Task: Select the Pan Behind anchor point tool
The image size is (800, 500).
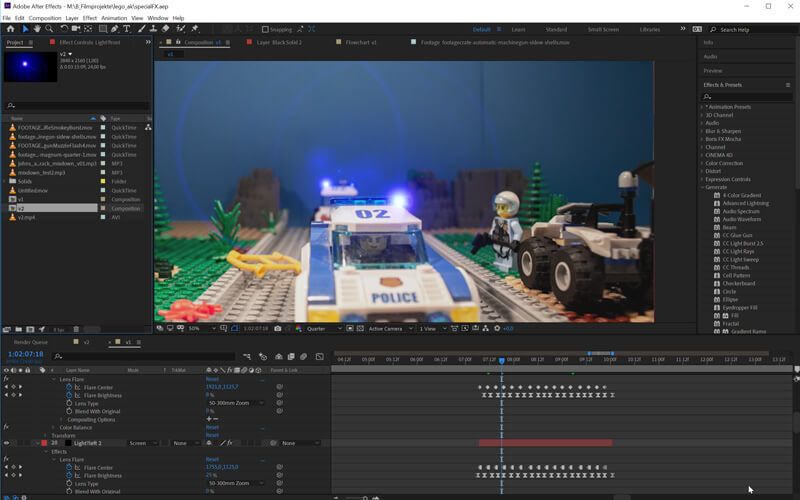Action: pos(88,29)
